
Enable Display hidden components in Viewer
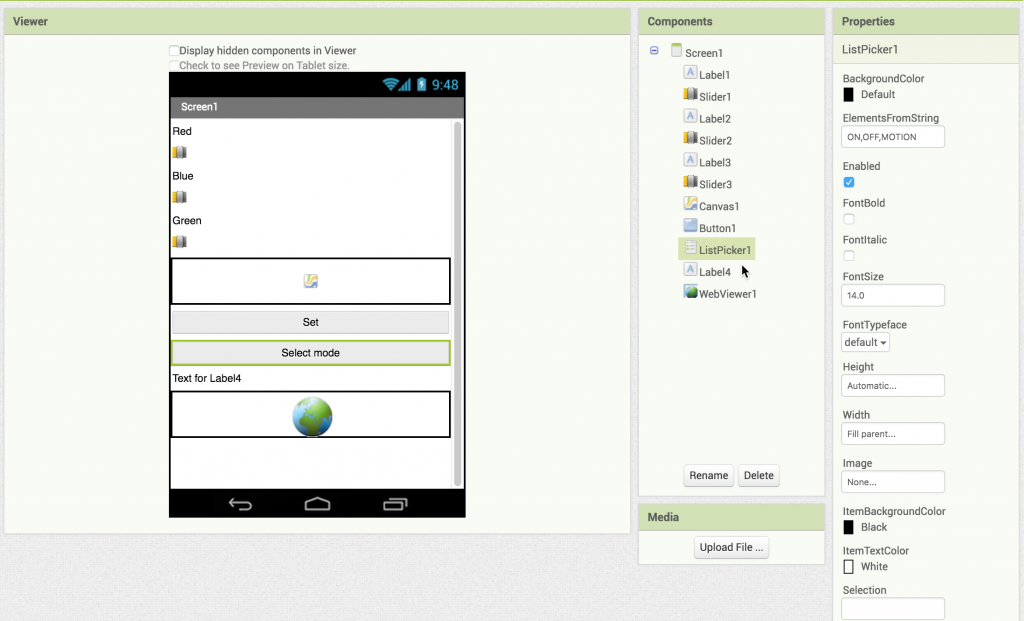(x=175, y=51)
